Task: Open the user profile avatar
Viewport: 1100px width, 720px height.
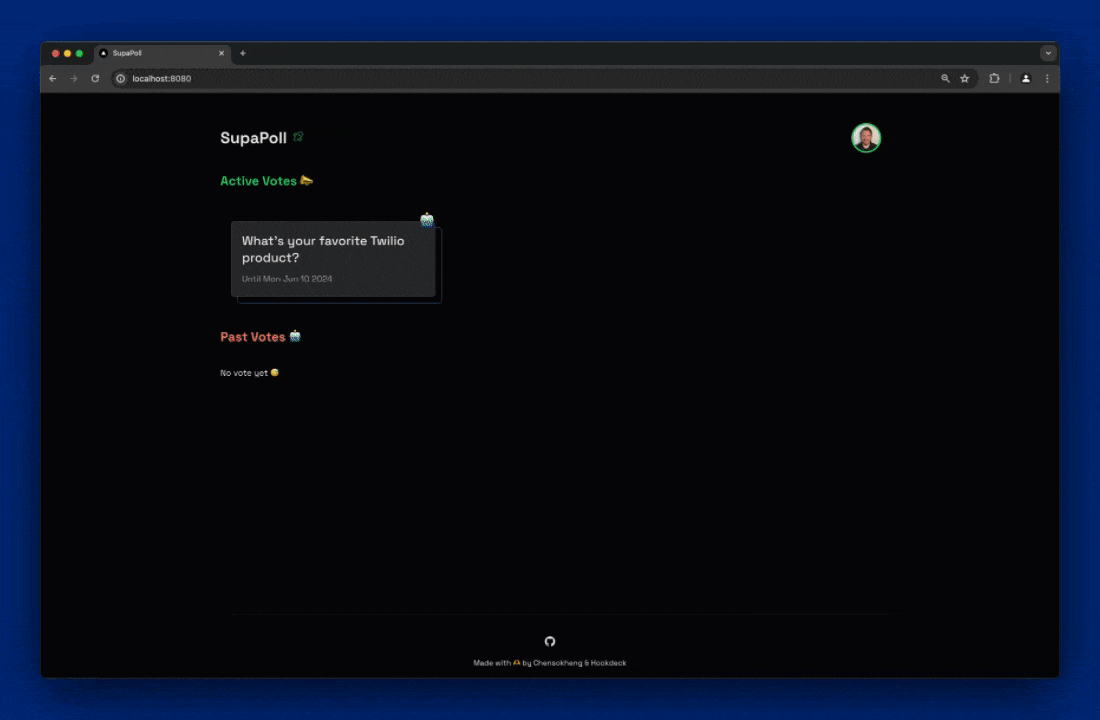Action: click(x=866, y=138)
